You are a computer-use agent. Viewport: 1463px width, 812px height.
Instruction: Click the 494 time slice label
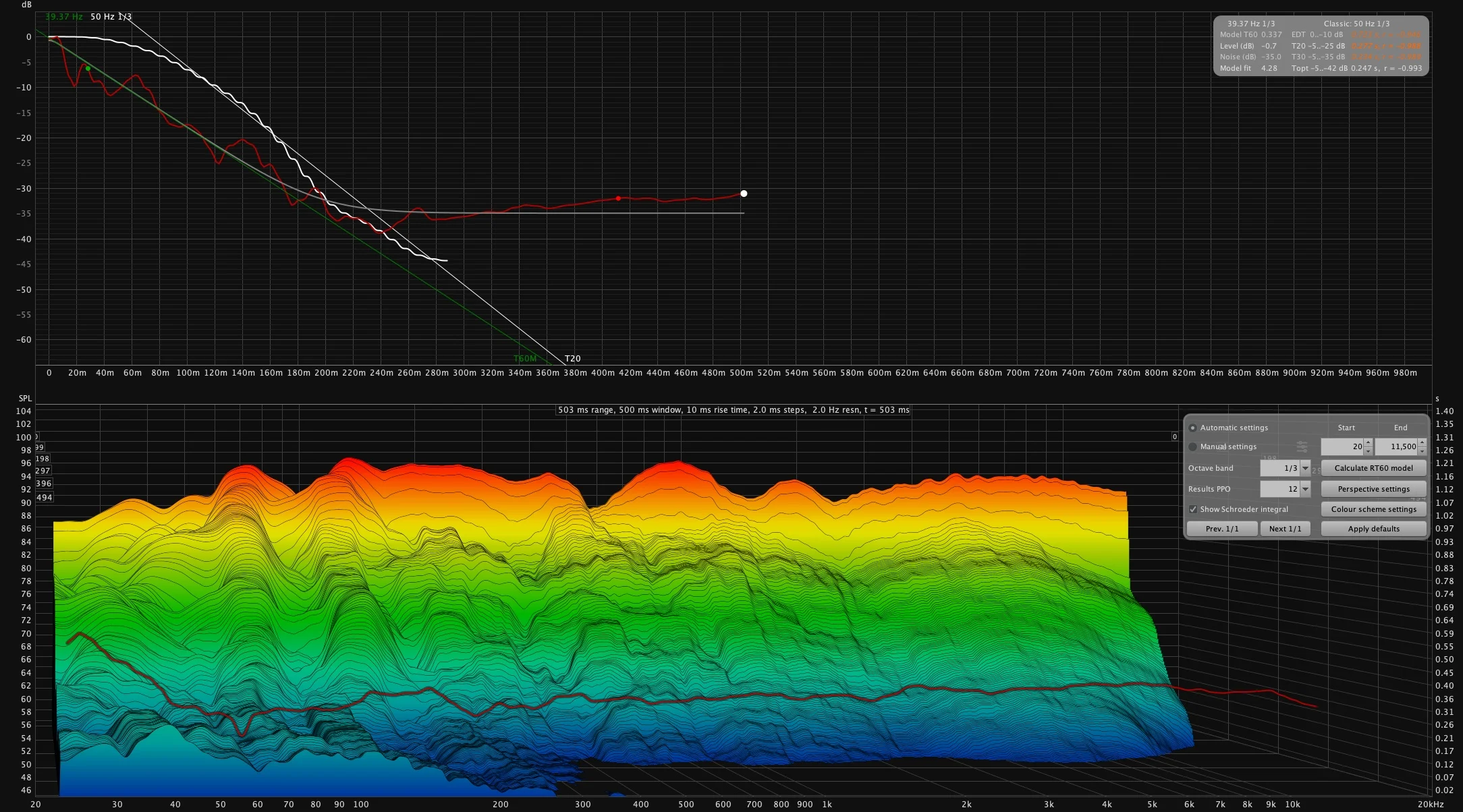(44, 498)
